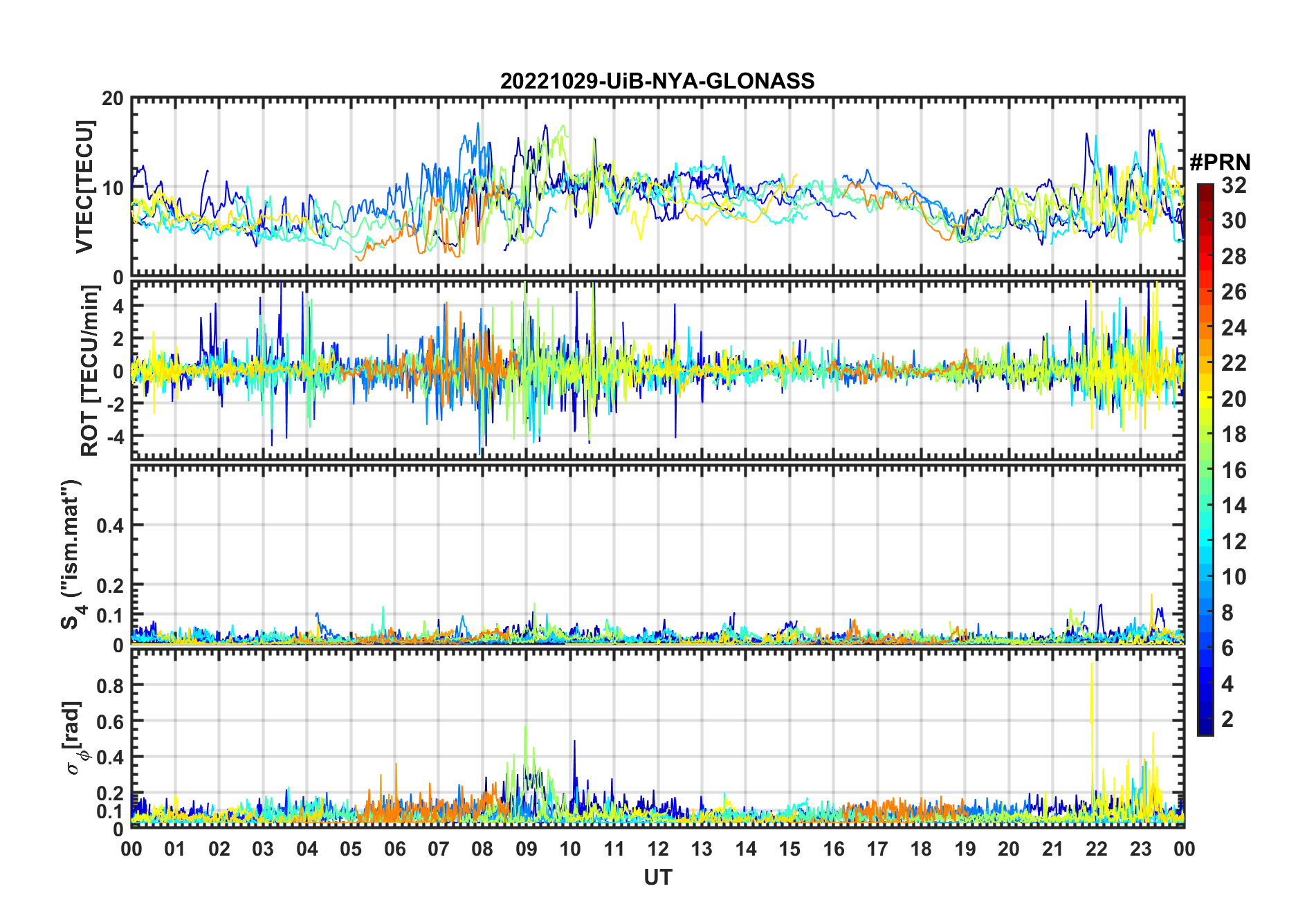Click the 22 tick on the UT axis
Viewport: 1316px width, 920px height.
pos(1096,849)
